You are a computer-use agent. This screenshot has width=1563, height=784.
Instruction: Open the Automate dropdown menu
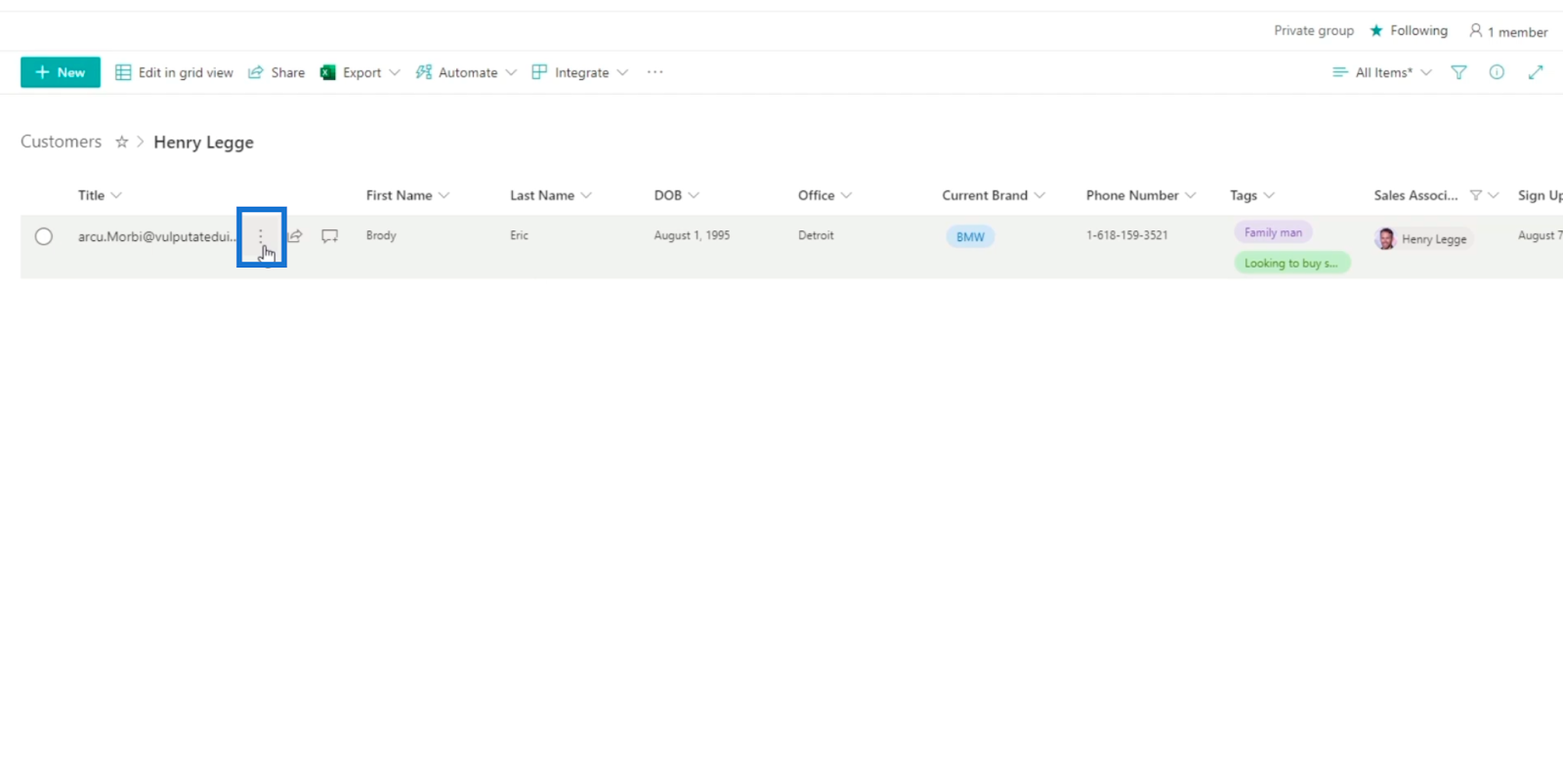click(x=466, y=72)
